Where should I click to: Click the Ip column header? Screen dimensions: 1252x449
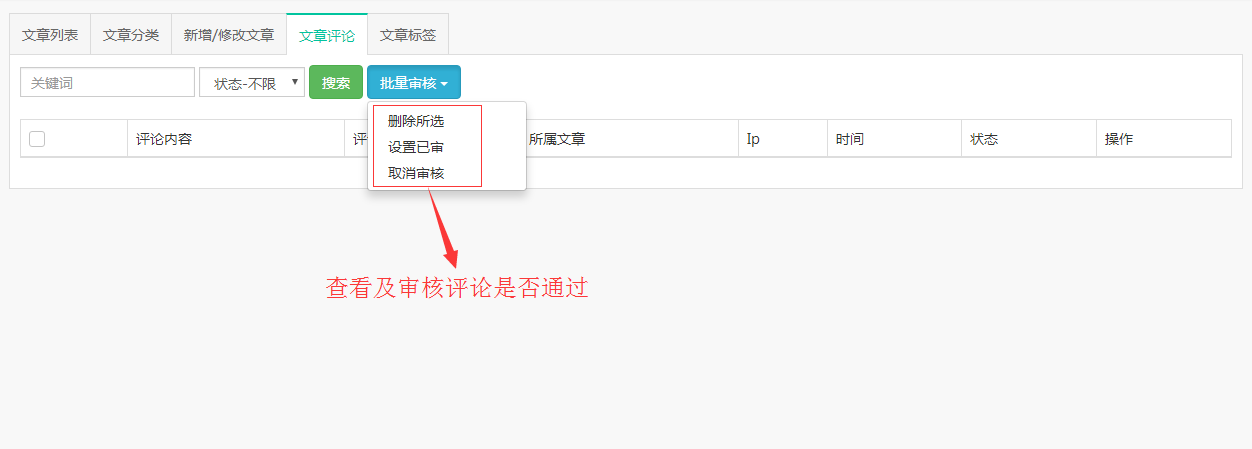tap(753, 139)
